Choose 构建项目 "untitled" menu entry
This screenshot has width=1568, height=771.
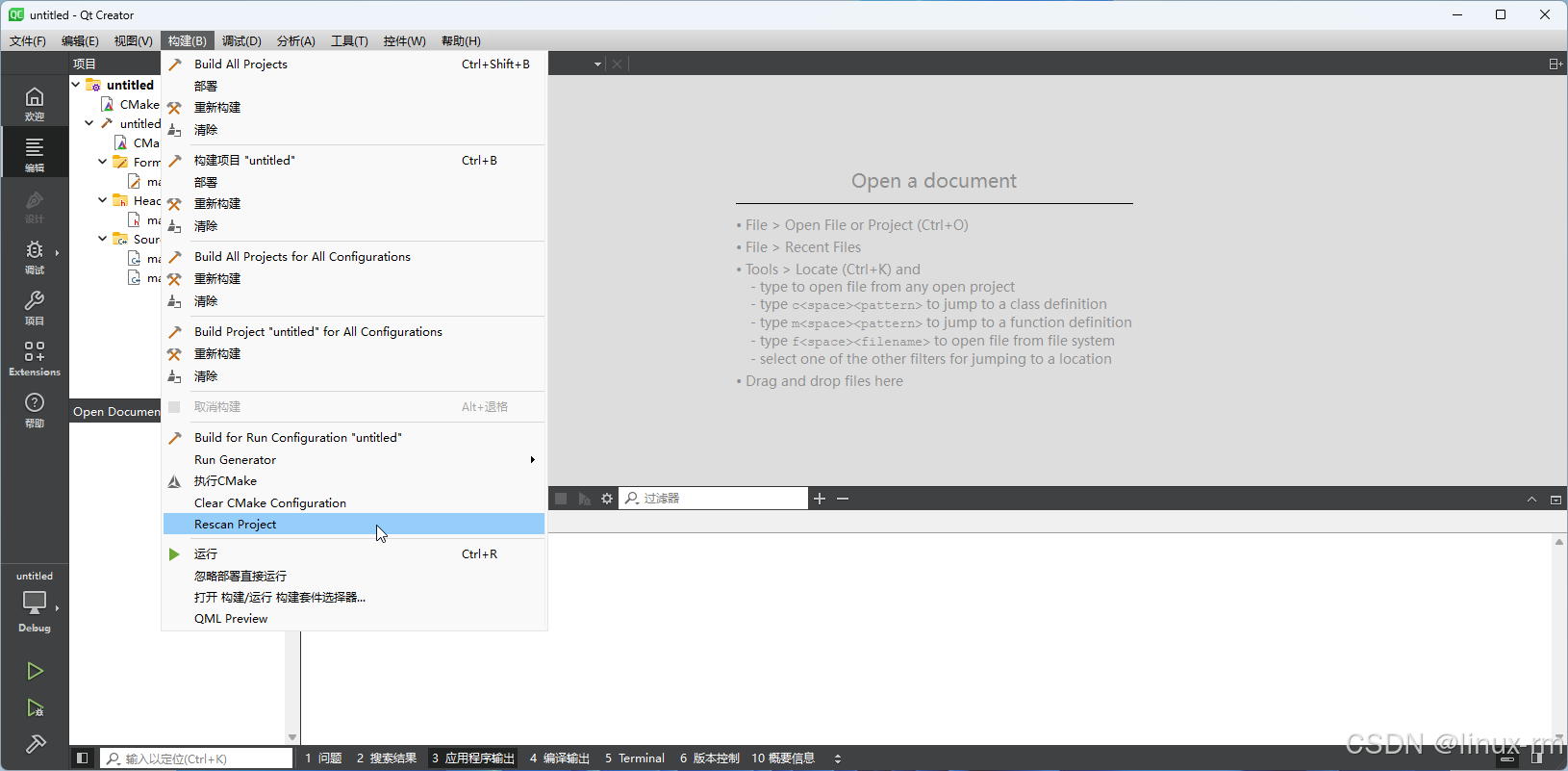tap(354, 161)
